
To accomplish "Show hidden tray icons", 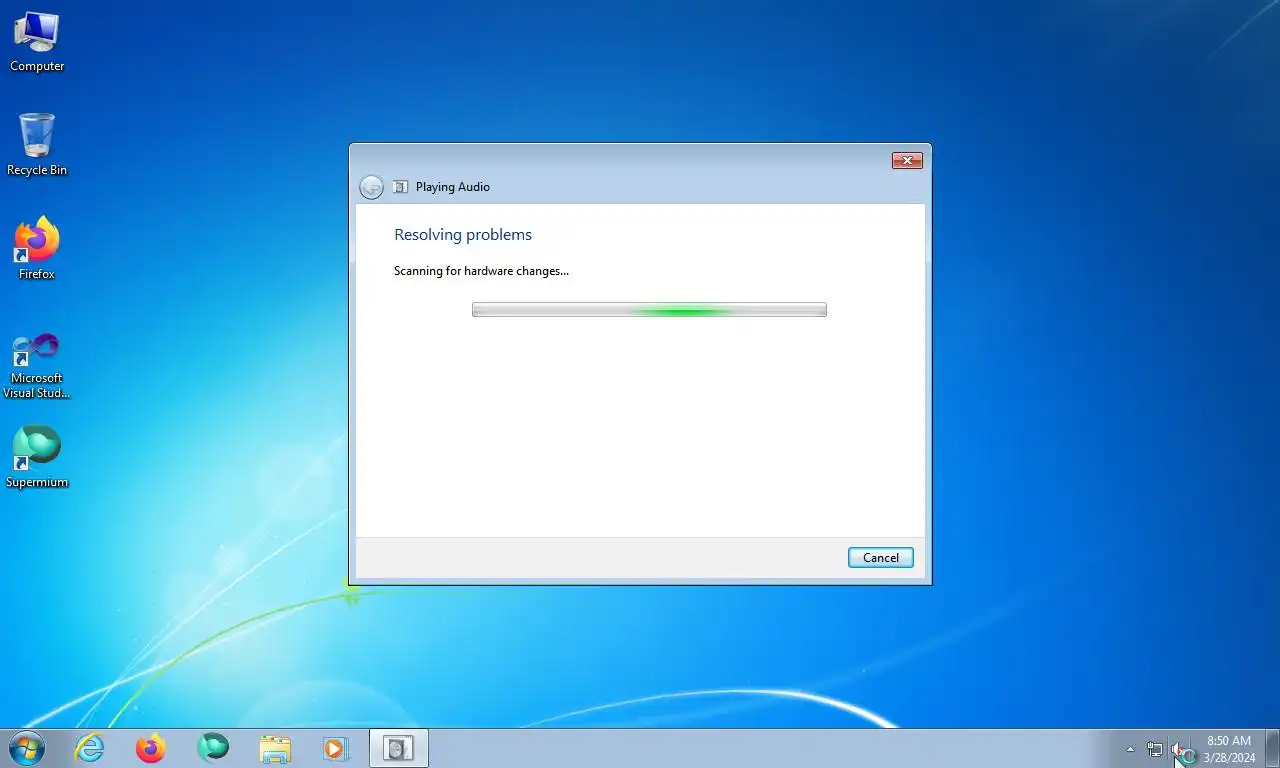I will coord(1131,749).
